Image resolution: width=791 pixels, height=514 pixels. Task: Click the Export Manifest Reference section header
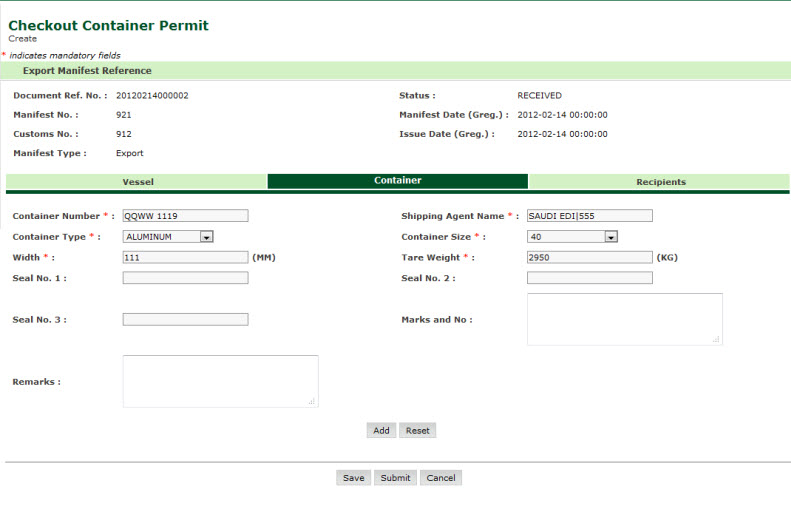point(87,71)
